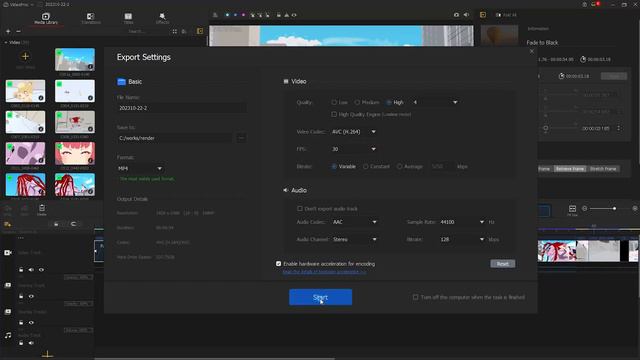
Task: Click the Audio Track music note icon
Action: [x=8, y=335]
